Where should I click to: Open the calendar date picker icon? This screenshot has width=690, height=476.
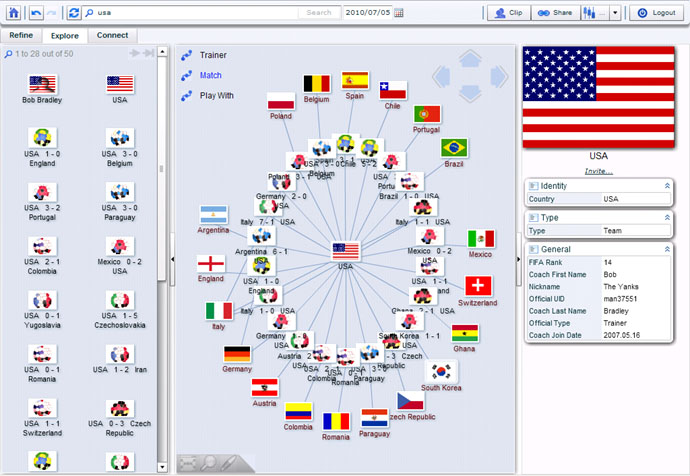[x=399, y=13]
